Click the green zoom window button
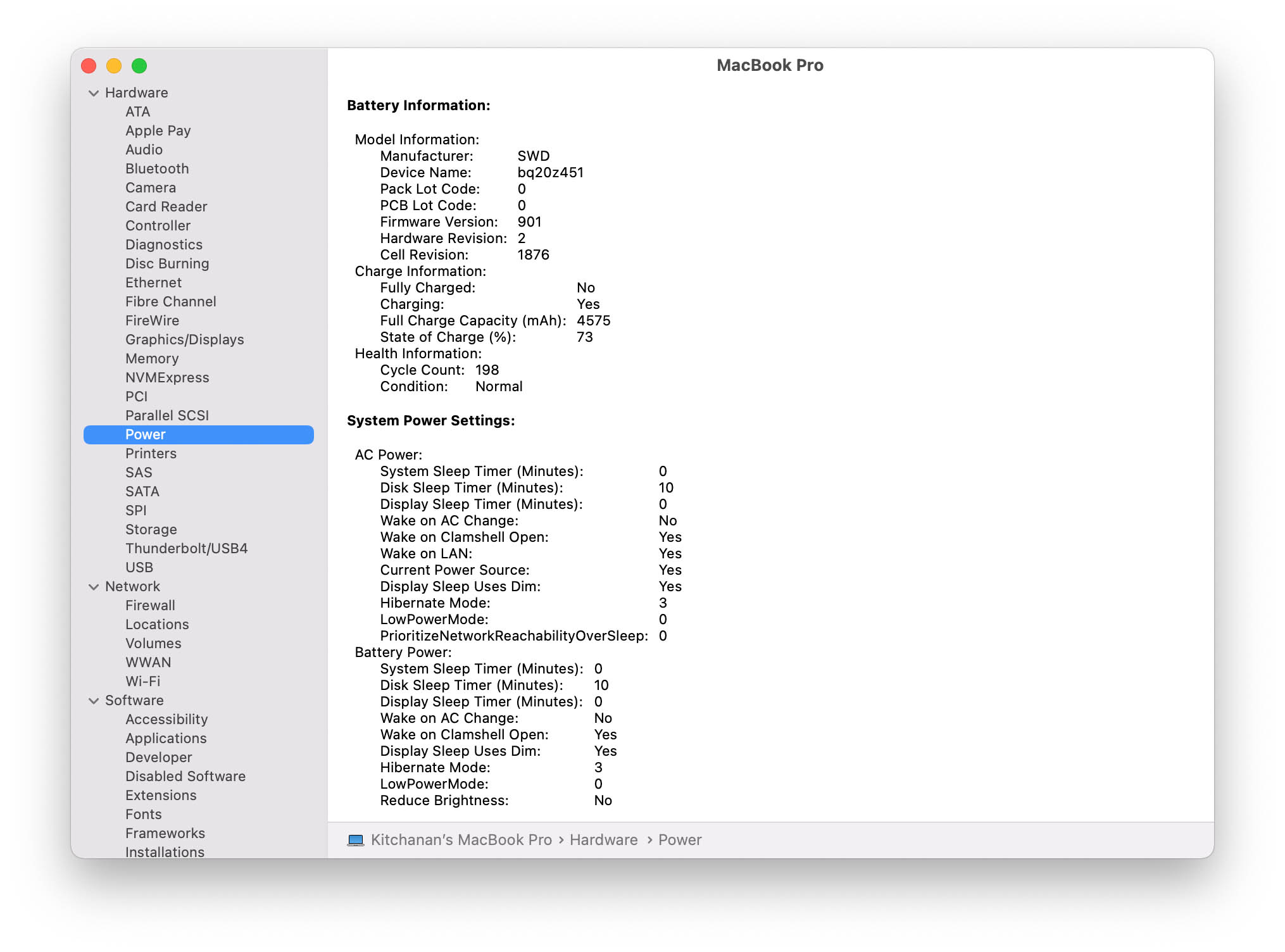This screenshot has height=952, width=1285. (139, 66)
